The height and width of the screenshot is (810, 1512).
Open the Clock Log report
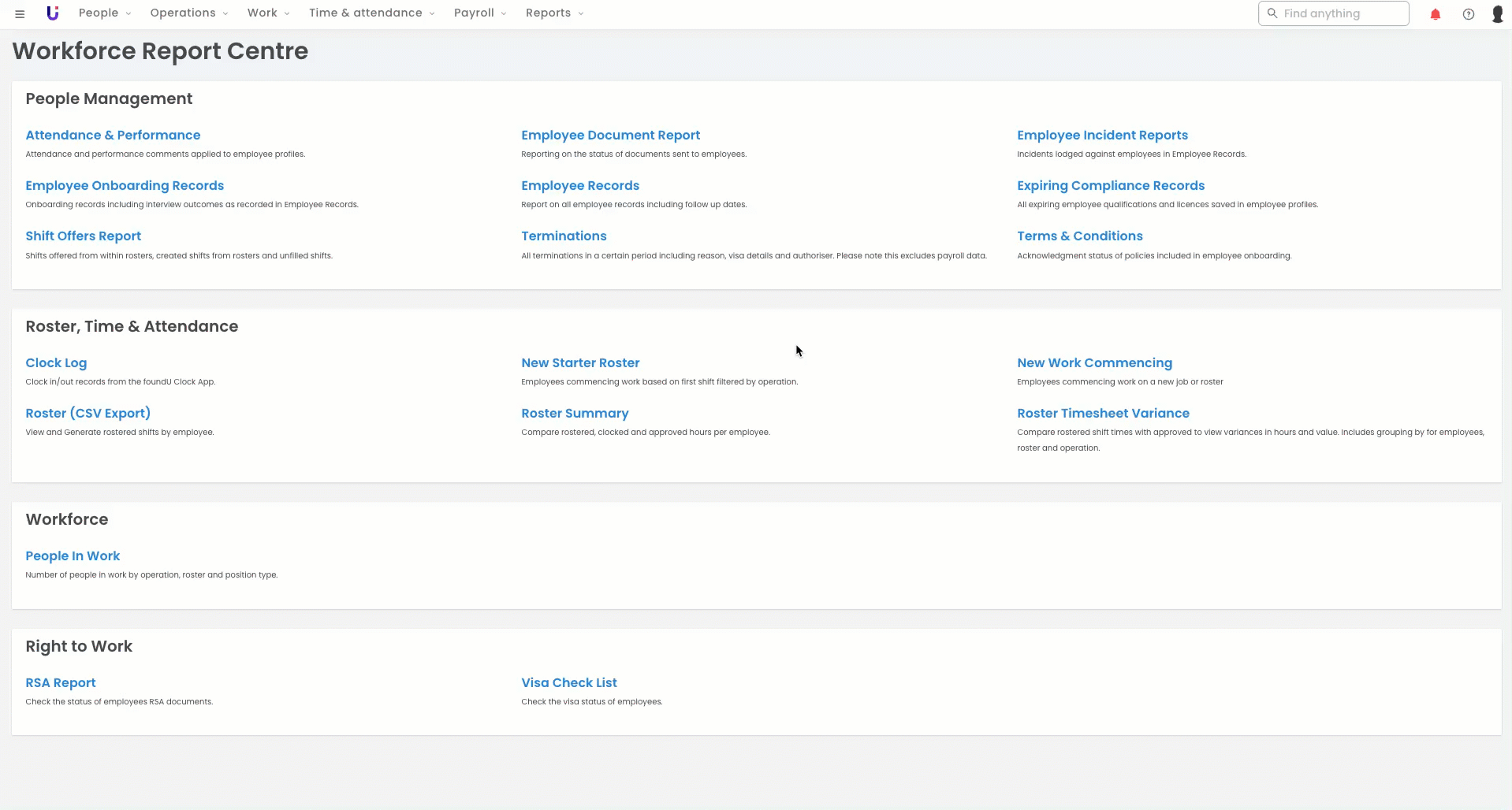pyautogui.click(x=56, y=363)
